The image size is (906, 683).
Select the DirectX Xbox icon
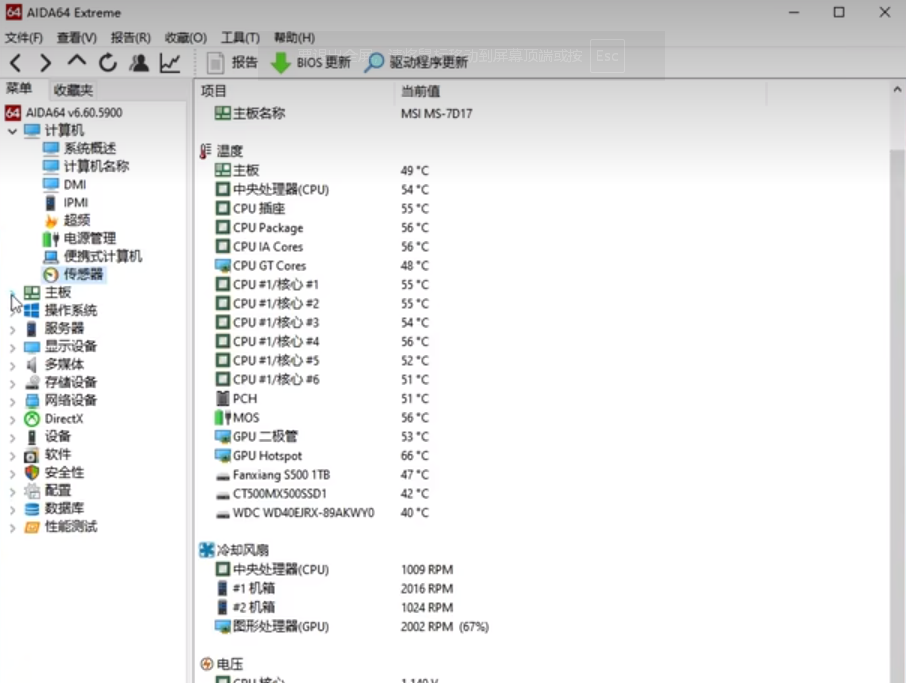coord(32,419)
